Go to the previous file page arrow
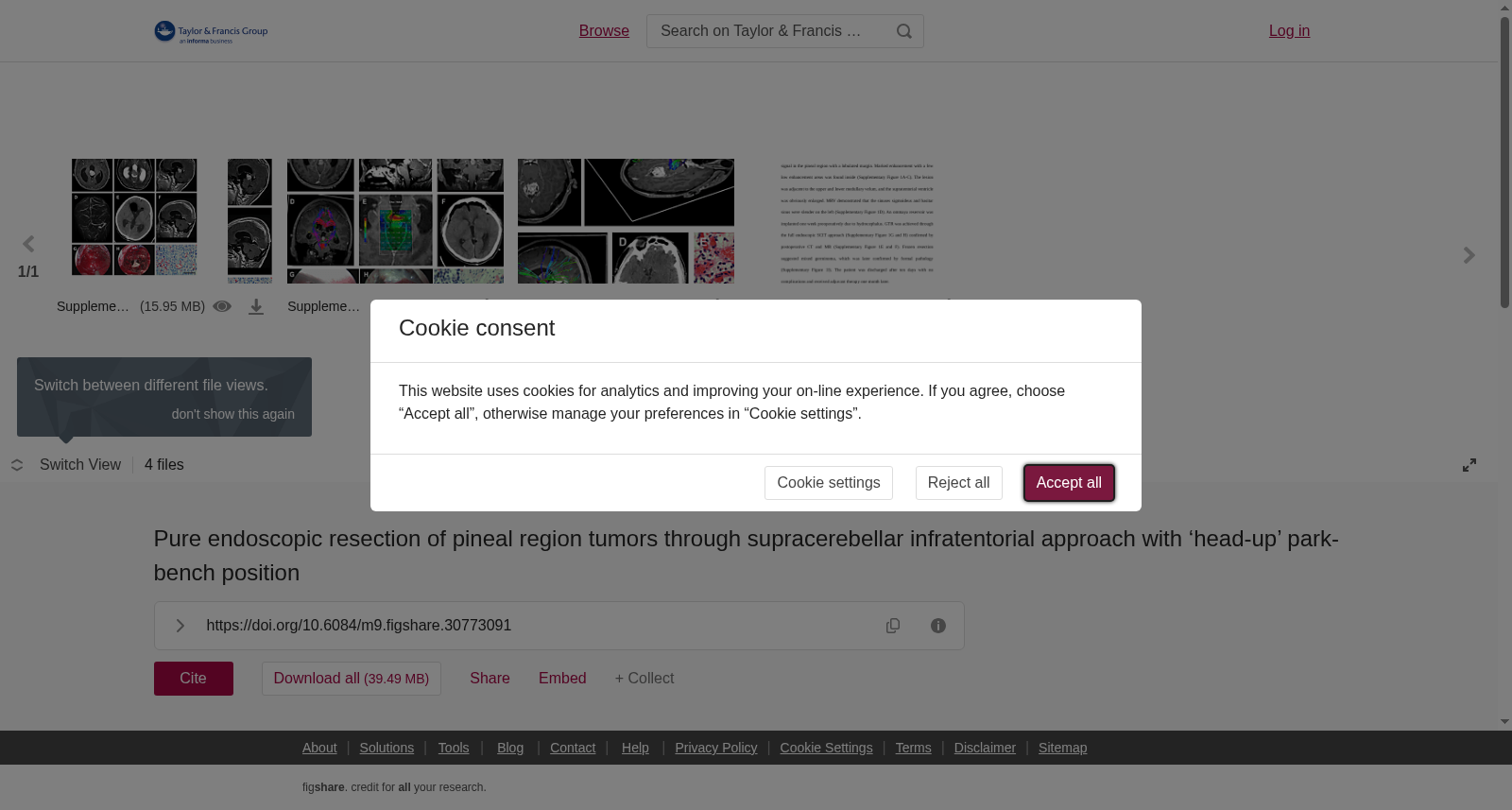This screenshot has width=1512, height=810. 28,245
